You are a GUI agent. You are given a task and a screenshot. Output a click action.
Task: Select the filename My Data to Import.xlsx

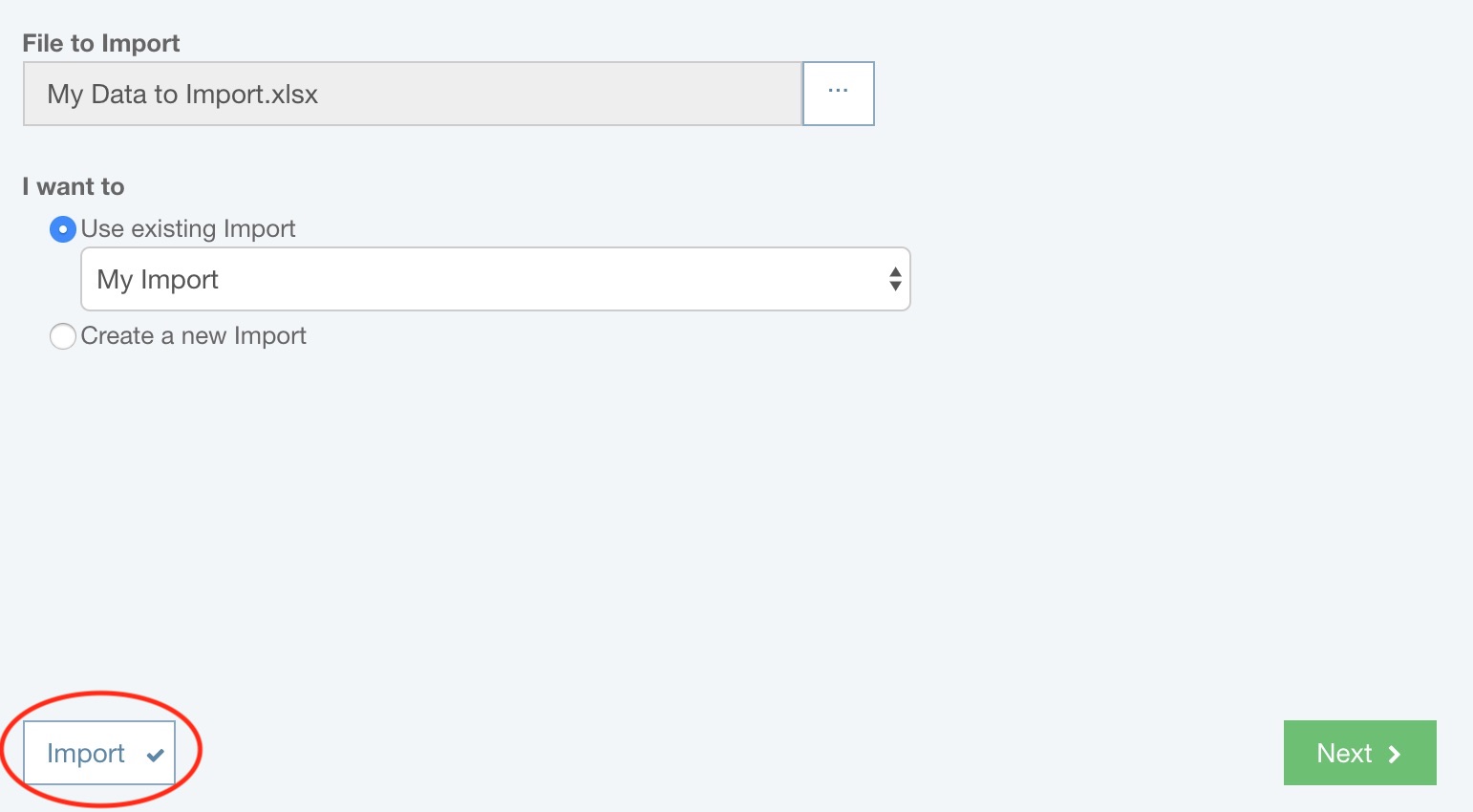click(183, 94)
